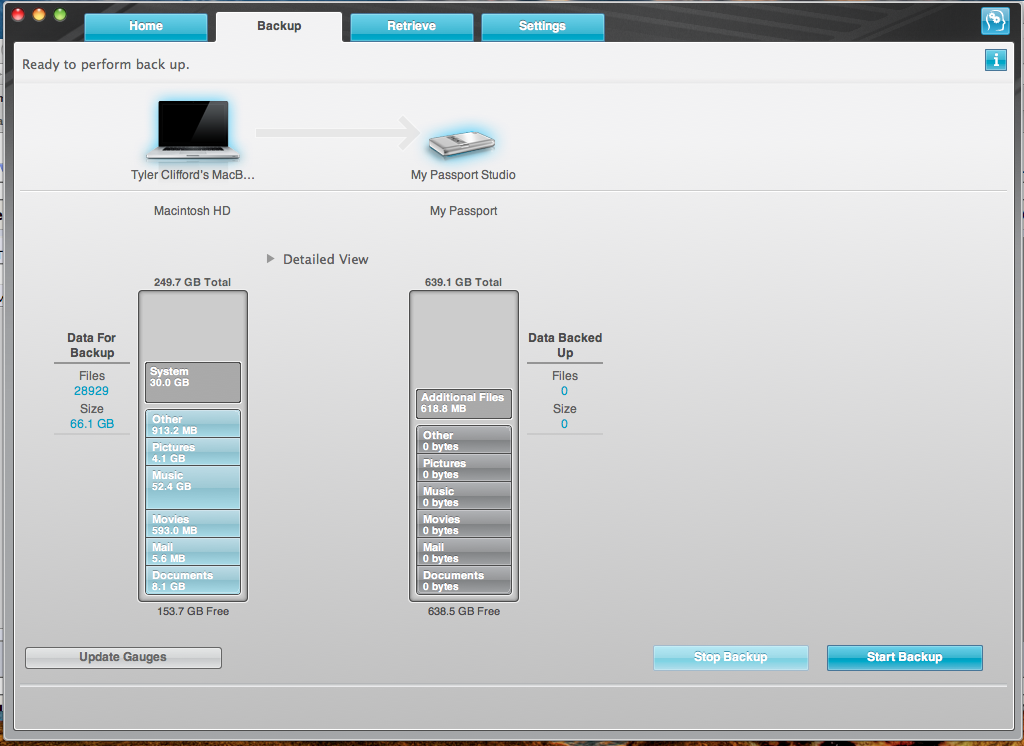
Task: Open the Retrieve tab
Action: click(x=411, y=26)
